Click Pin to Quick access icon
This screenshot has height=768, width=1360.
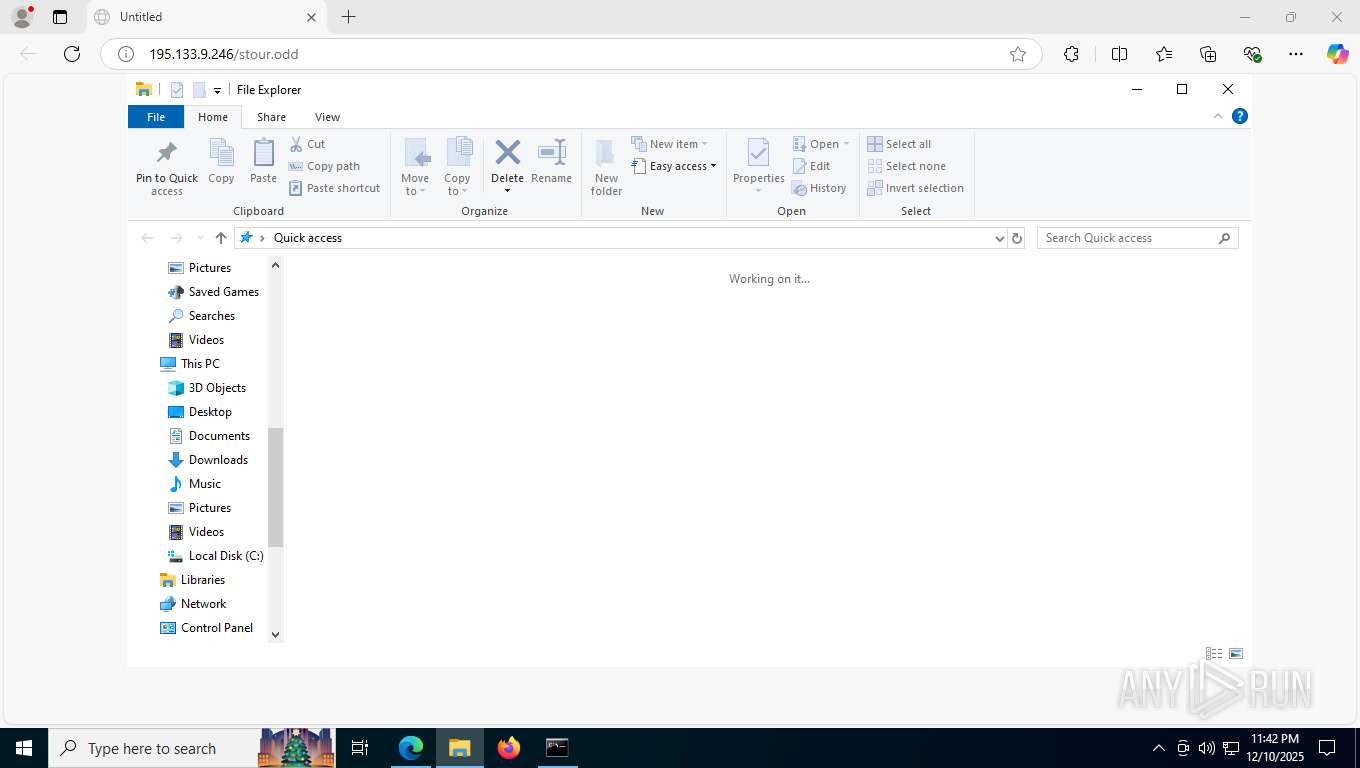[x=166, y=153]
